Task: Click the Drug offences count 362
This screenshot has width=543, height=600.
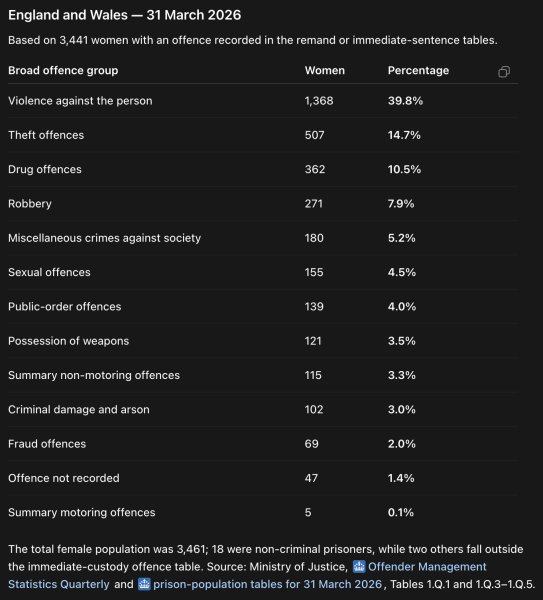Action: point(315,170)
